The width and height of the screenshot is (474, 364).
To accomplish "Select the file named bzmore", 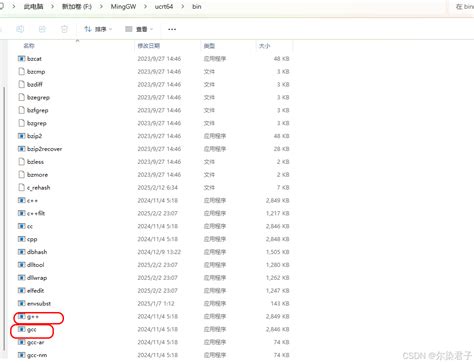I will tap(37, 175).
